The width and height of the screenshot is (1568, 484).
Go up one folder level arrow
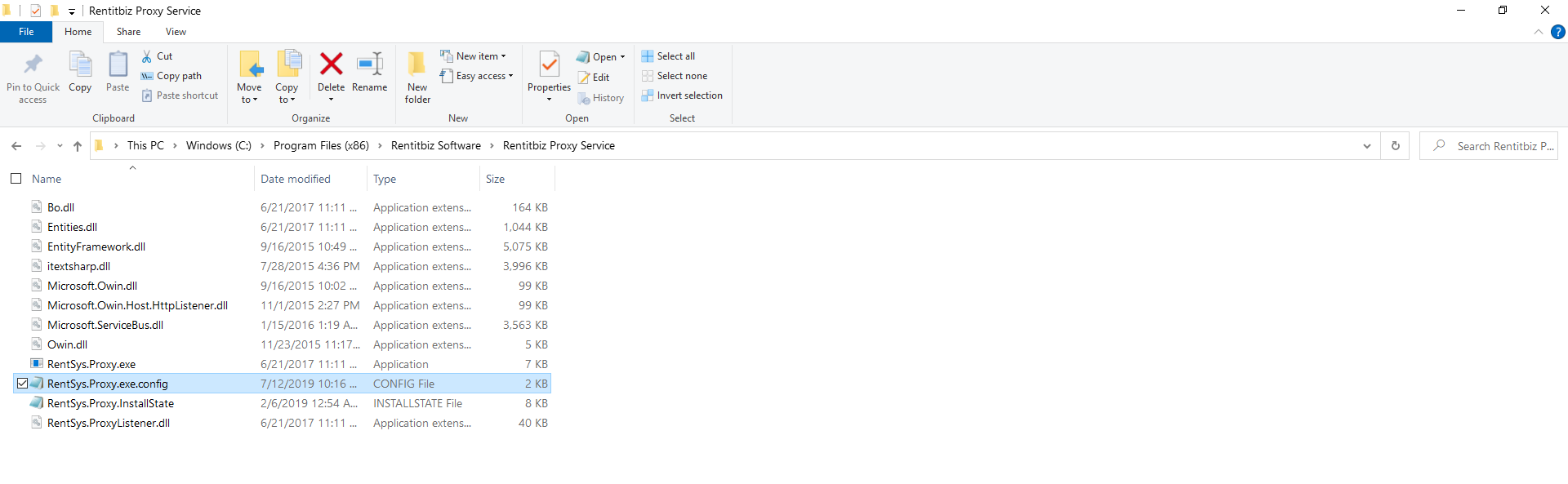tap(78, 146)
